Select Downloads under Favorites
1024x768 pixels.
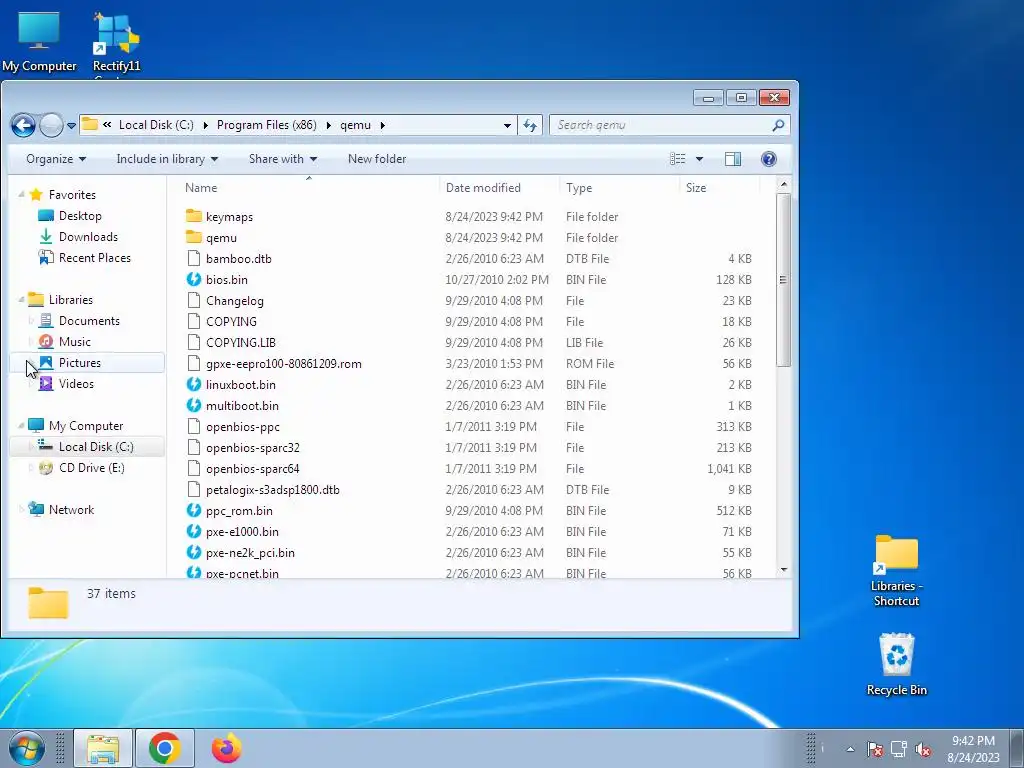88,236
